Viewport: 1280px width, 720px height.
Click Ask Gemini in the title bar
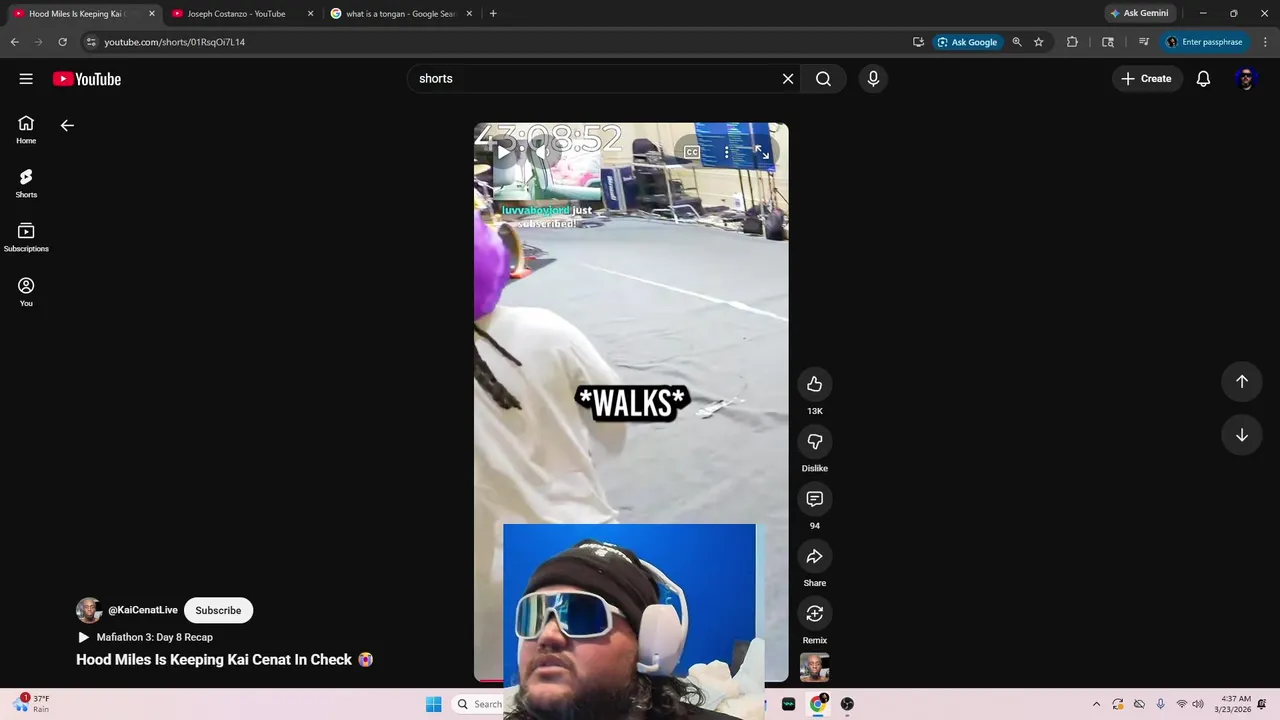click(x=1139, y=14)
